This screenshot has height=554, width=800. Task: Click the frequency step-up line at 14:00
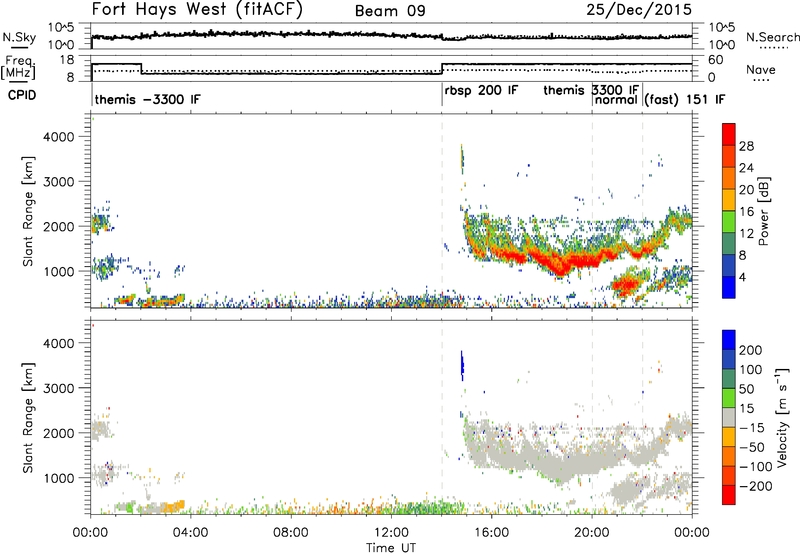click(x=442, y=69)
